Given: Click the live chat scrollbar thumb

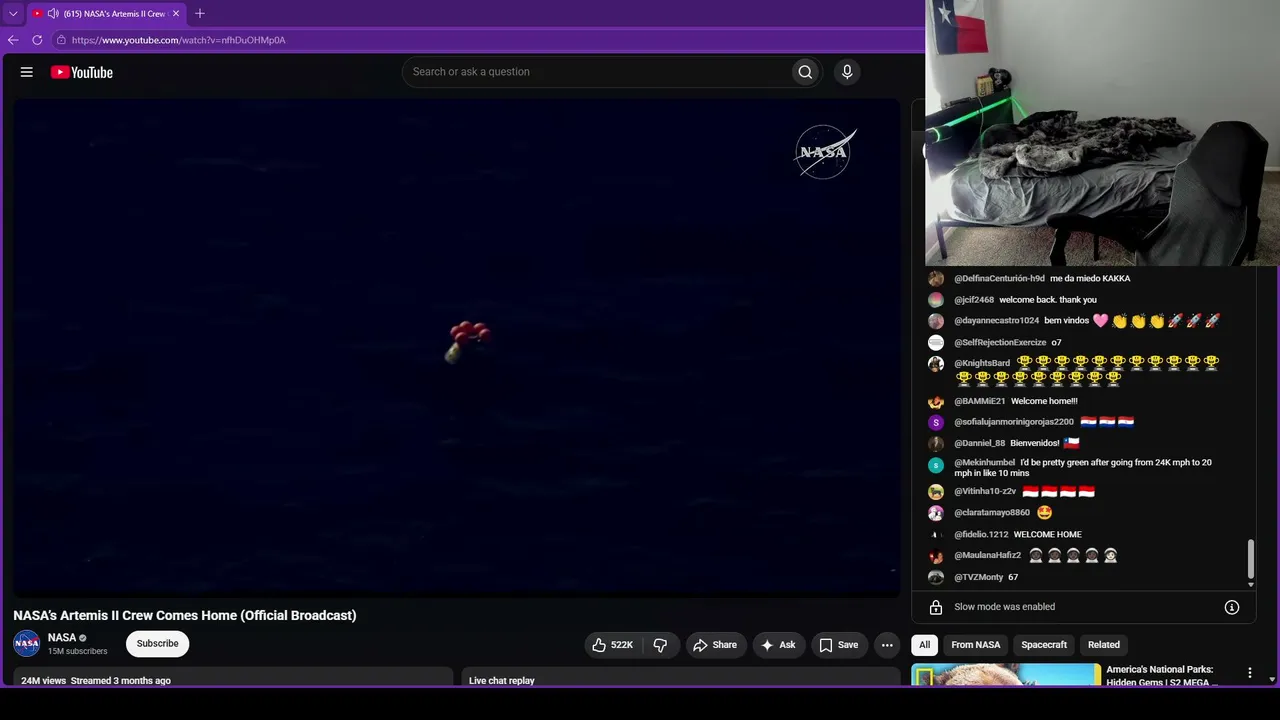Looking at the screenshot, I should pos(1250,558).
